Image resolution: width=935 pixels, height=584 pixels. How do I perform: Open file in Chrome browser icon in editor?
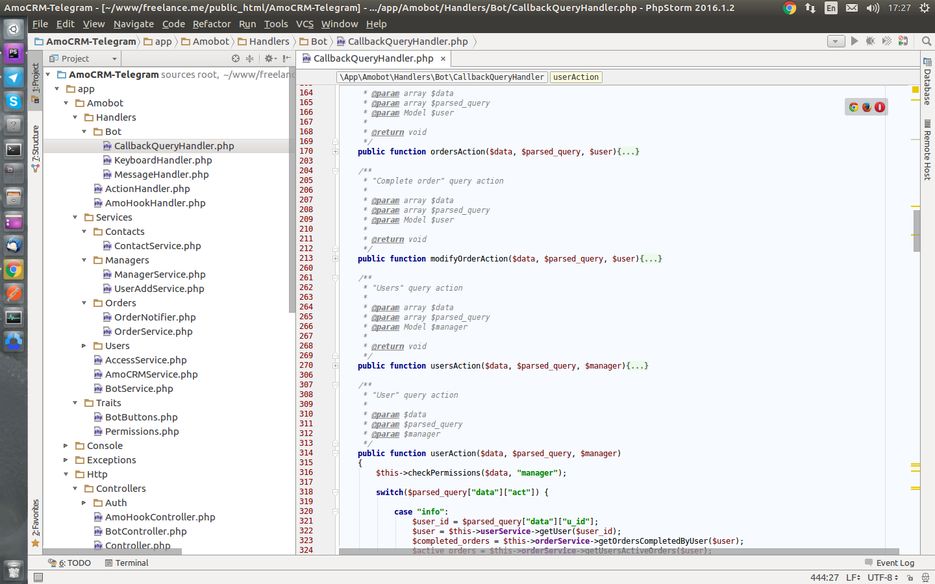pos(853,107)
